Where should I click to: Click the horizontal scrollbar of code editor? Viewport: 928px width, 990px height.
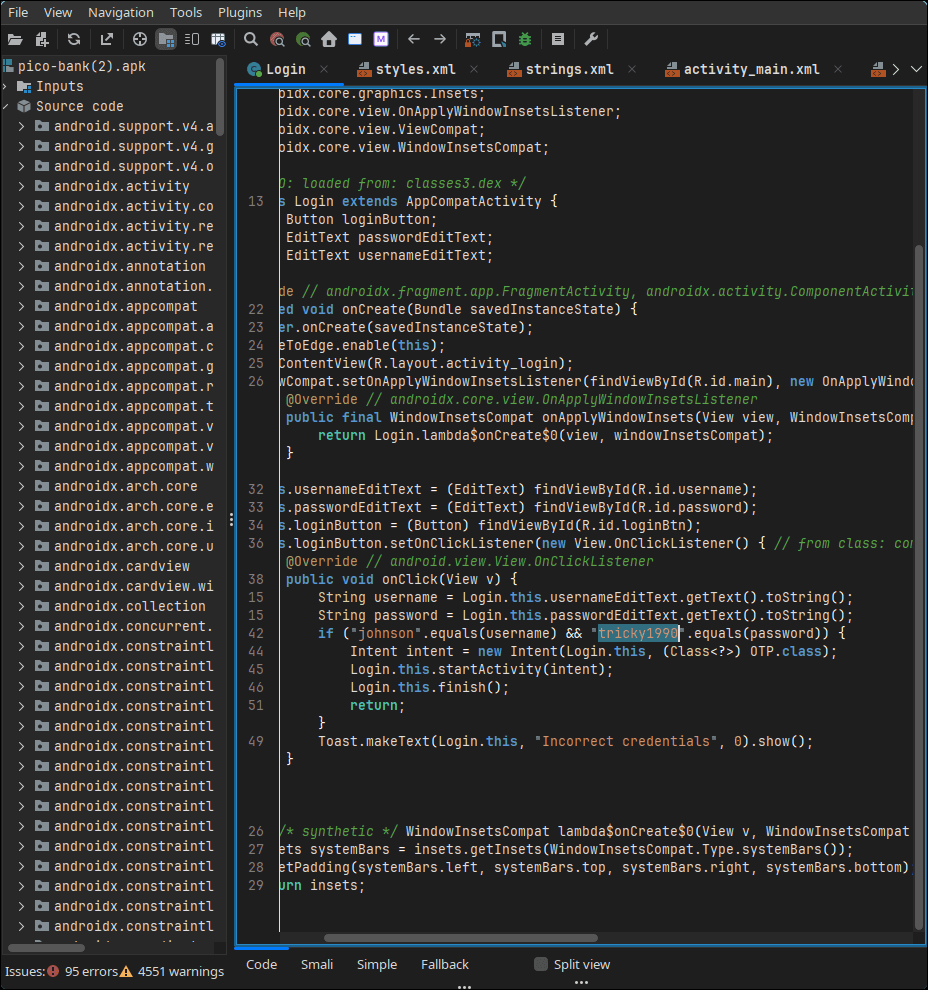pyautogui.click(x=460, y=938)
